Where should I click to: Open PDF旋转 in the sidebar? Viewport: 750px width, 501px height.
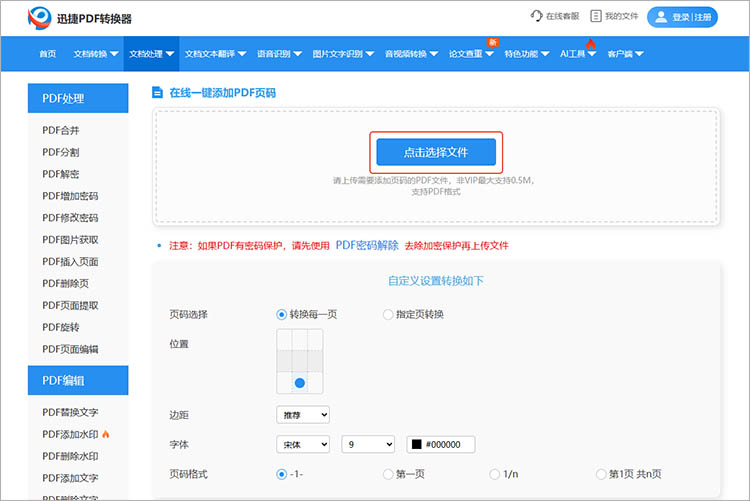click(61, 327)
